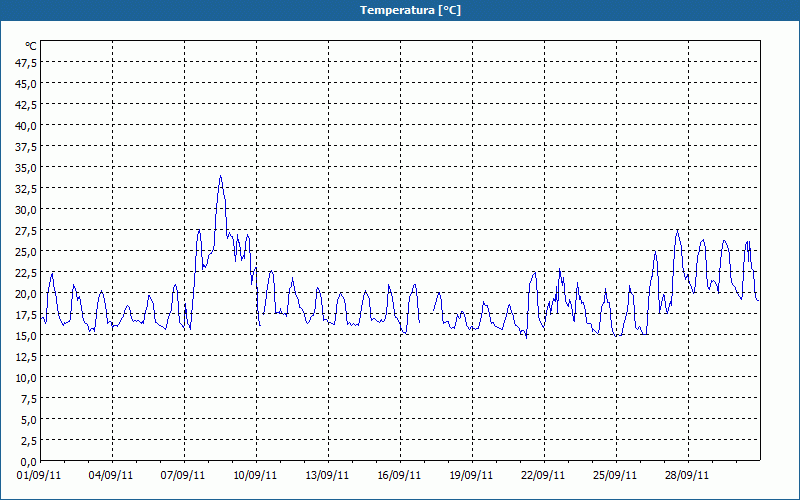Click the Temperatura [°C] chart title

coord(410,10)
